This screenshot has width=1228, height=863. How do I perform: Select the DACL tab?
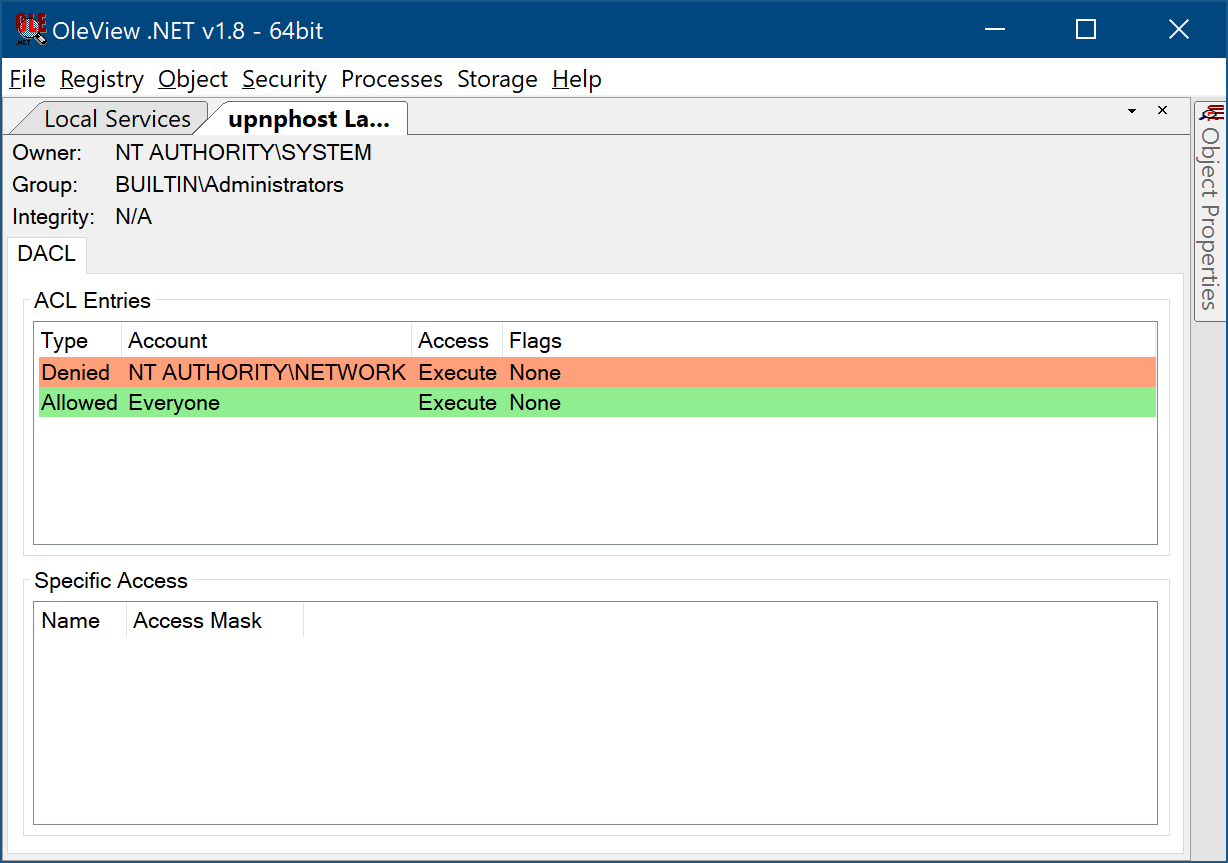pos(47,254)
